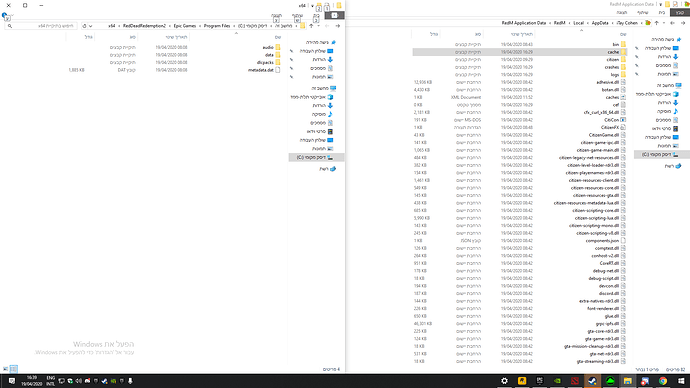
Task: Switch x64 window to large icons view
Action: pos(5,369)
